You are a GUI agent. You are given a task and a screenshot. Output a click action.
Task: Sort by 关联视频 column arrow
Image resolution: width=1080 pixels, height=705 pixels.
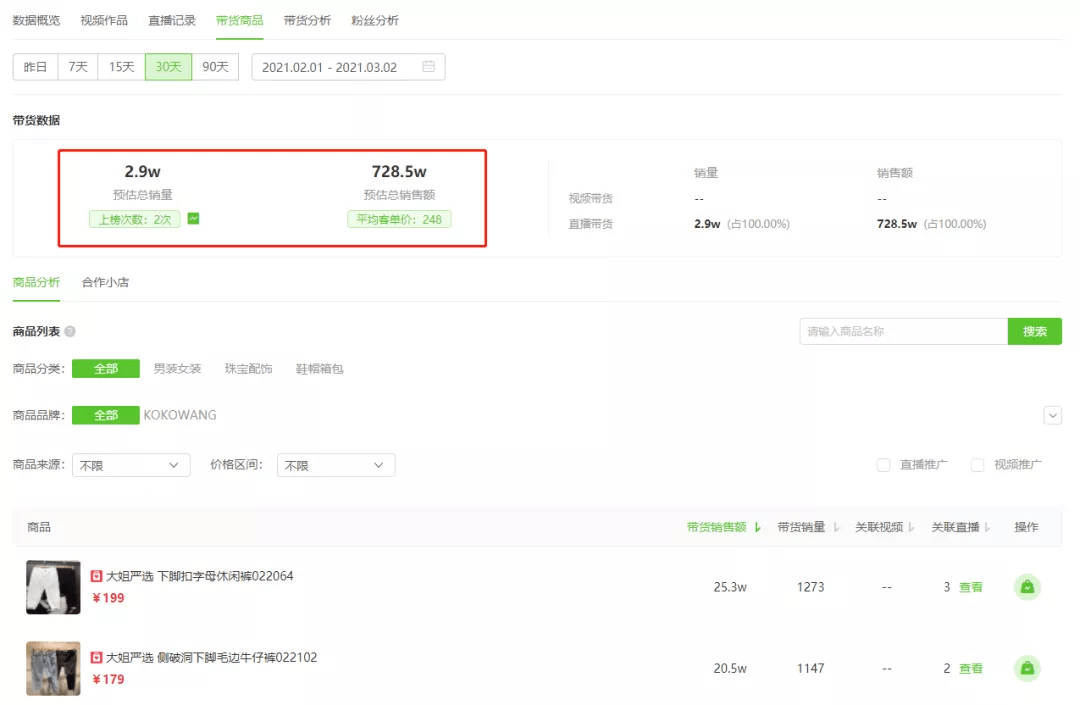(911, 527)
